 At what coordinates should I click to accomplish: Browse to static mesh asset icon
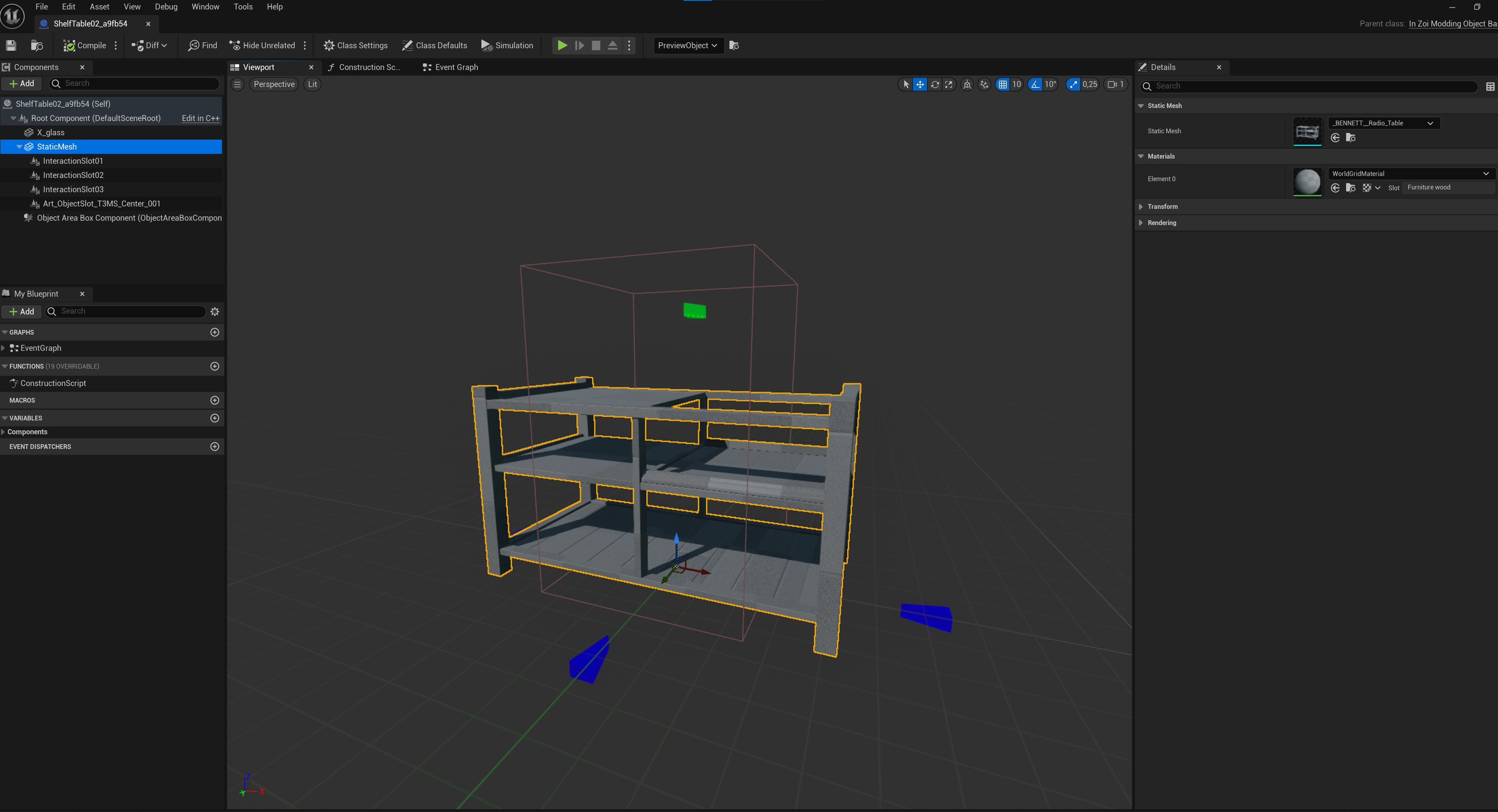point(1351,138)
